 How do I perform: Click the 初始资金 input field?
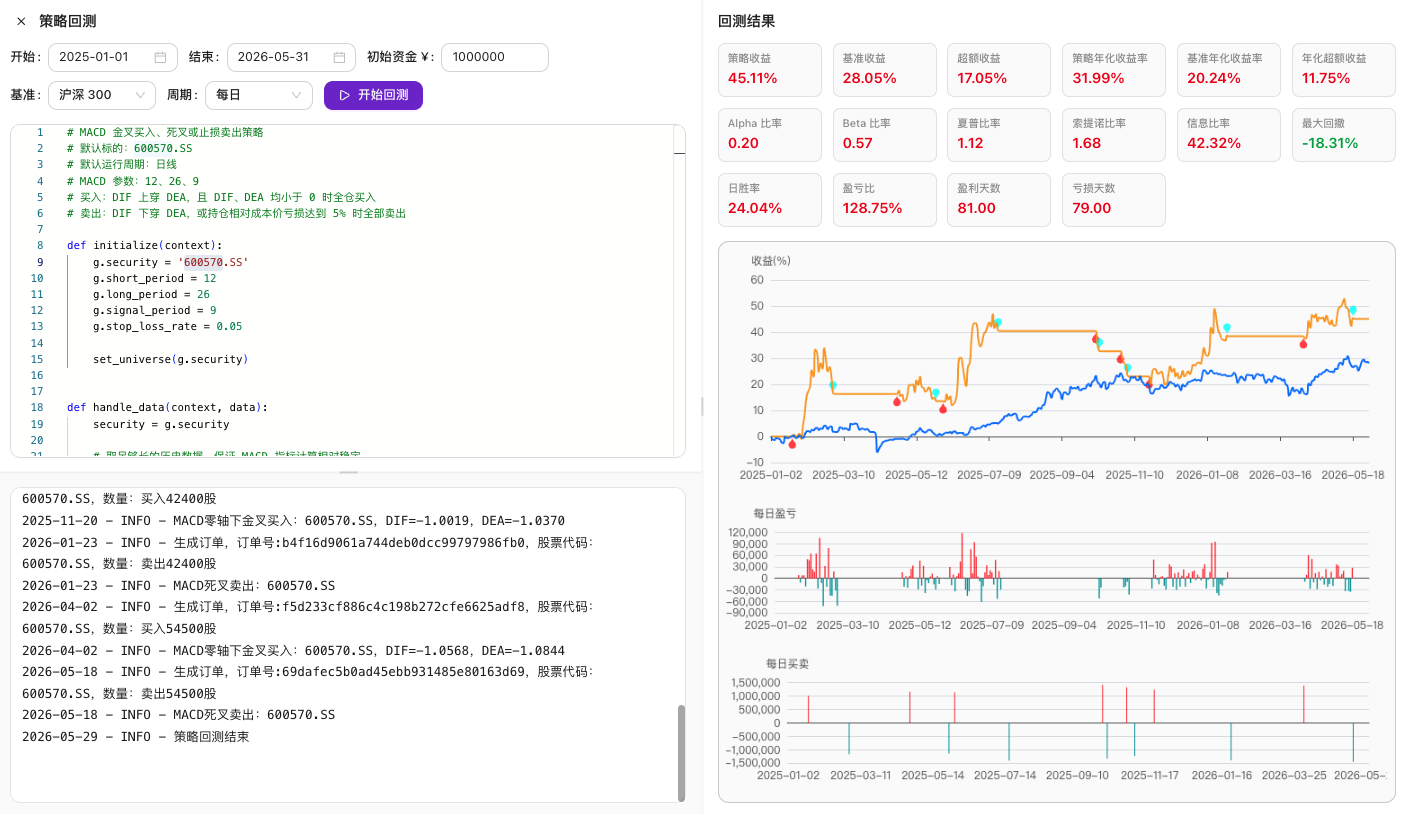coord(495,57)
